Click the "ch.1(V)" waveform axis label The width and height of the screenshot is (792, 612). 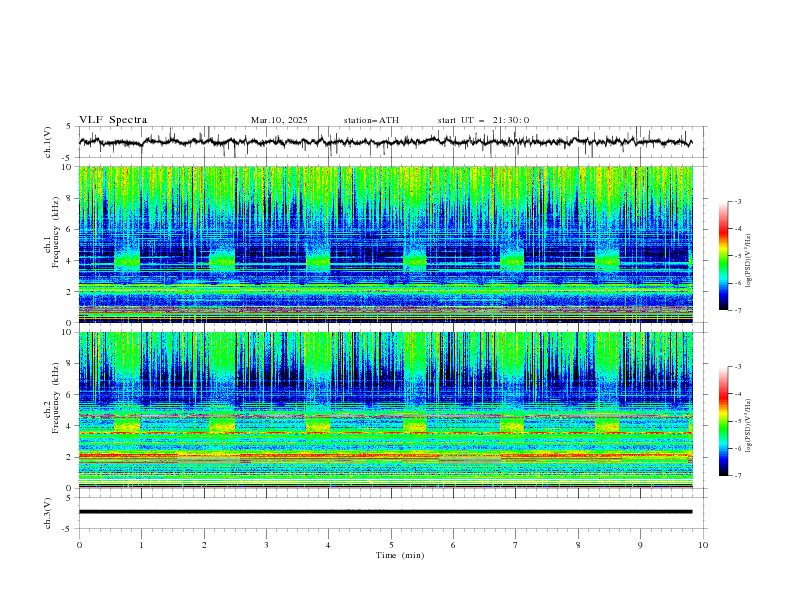click(x=48, y=142)
